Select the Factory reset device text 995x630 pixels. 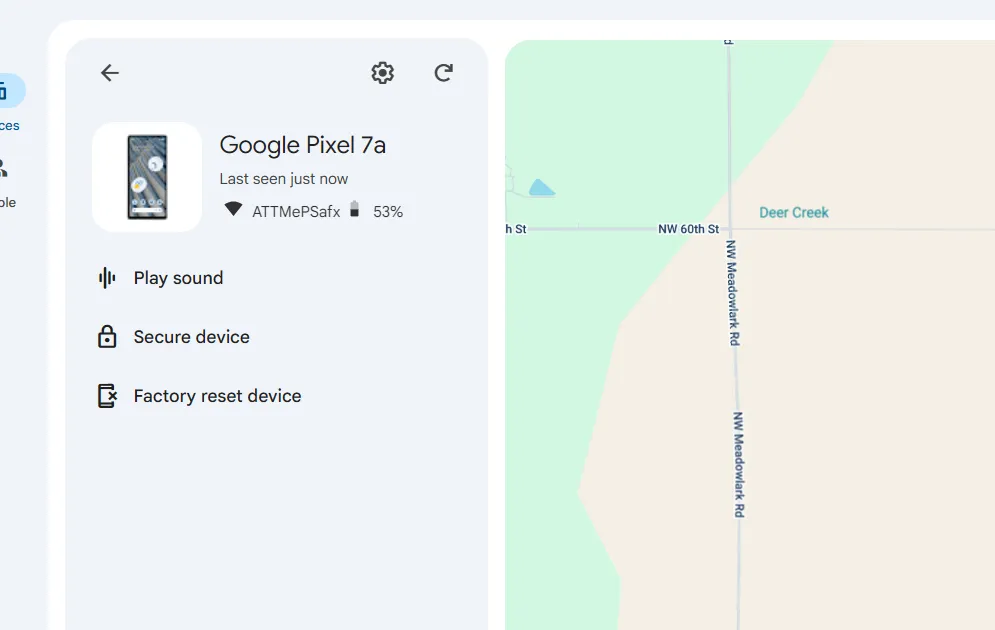217,396
